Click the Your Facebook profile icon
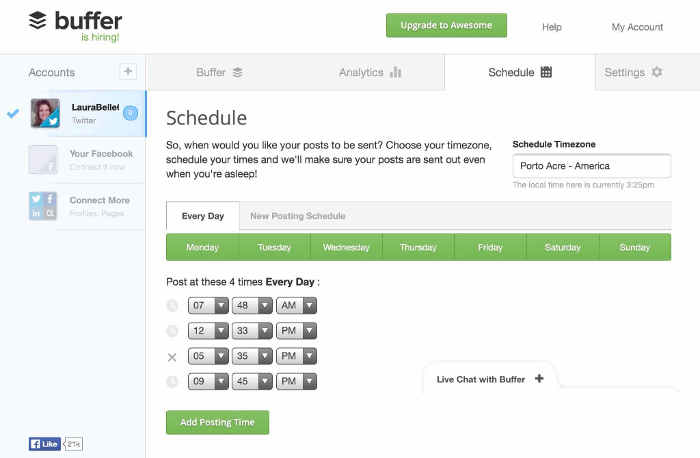 pos(43,160)
